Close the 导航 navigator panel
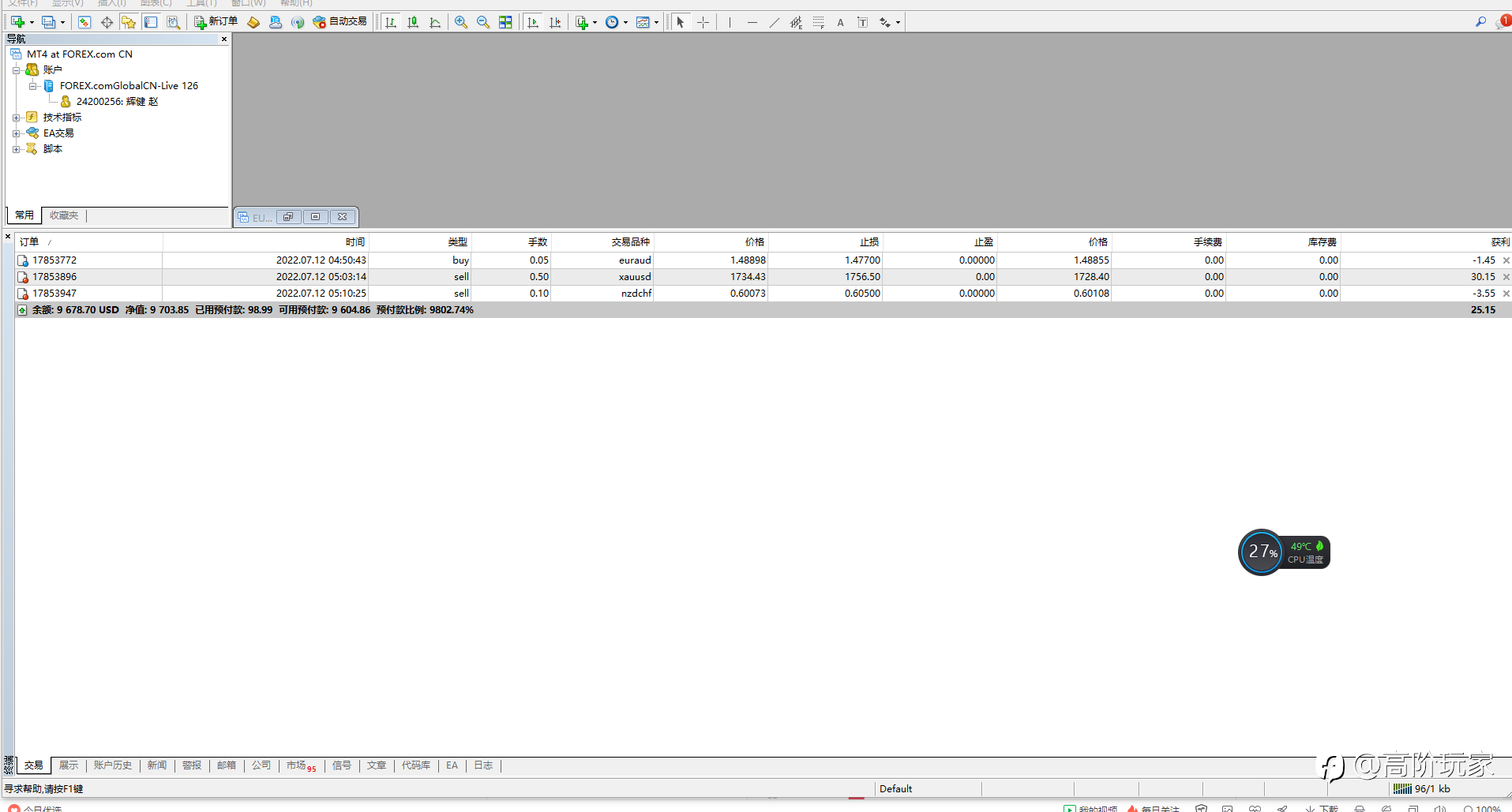 tap(224, 39)
